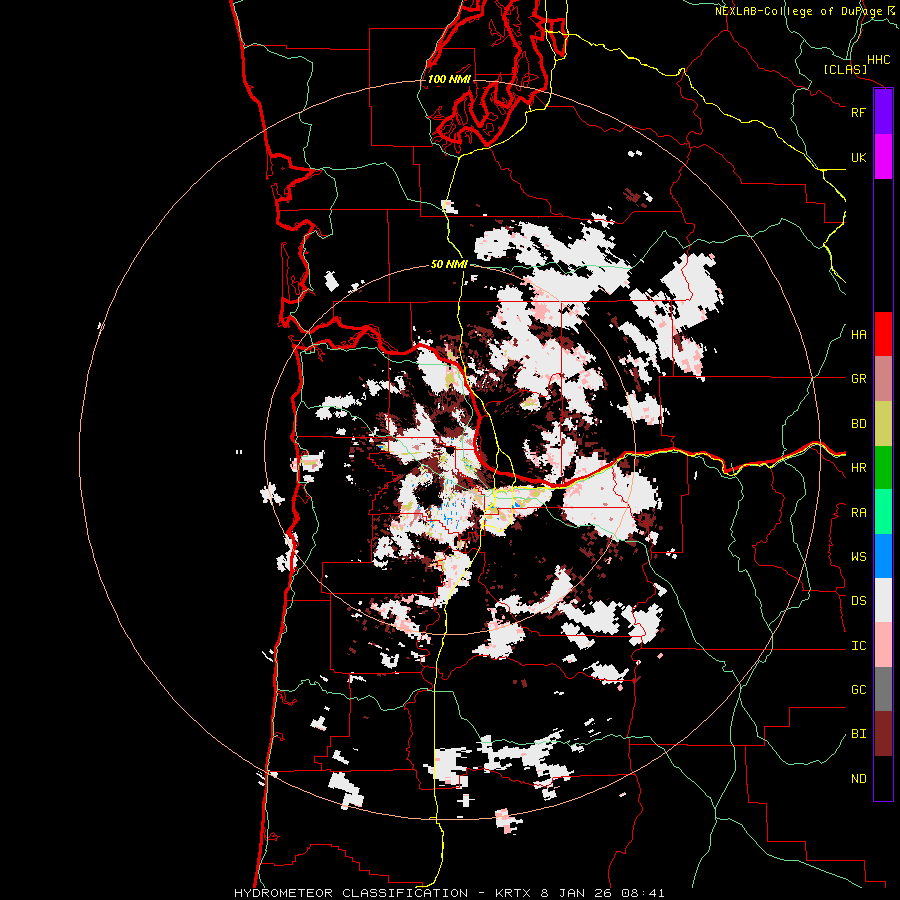Click the WS legend label
This screenshot has height=900, width=900.
tap(858, 557)
